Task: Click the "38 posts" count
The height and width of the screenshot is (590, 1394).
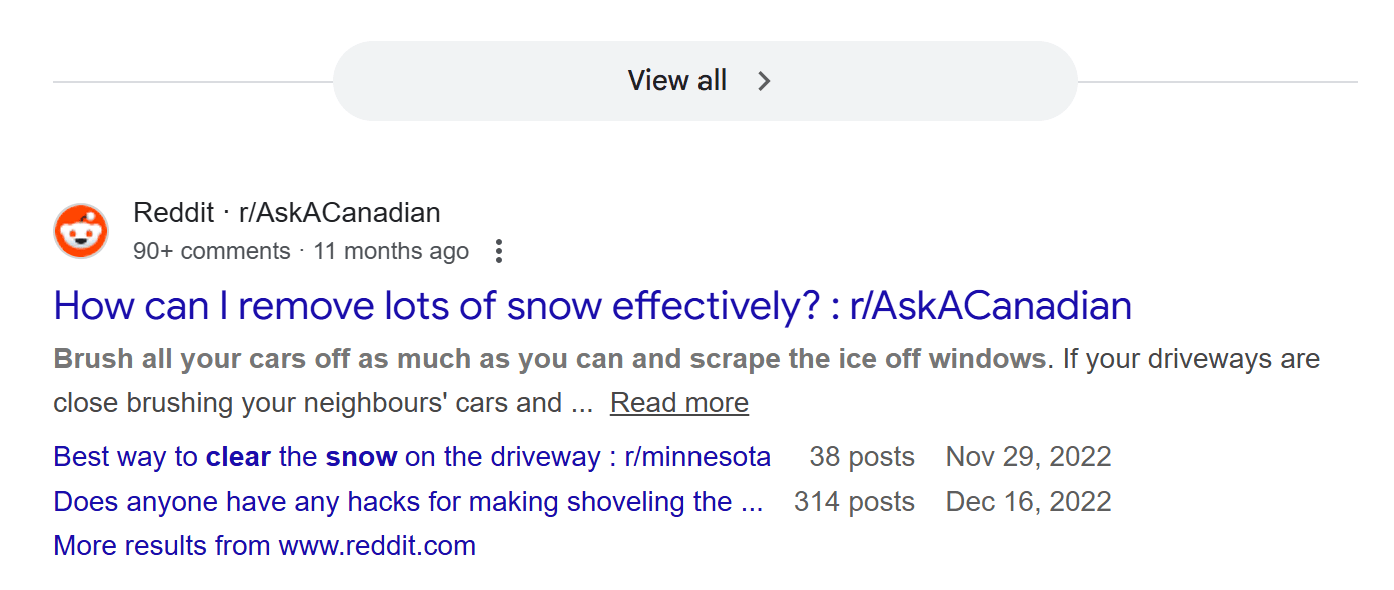Action: (862, 457)
